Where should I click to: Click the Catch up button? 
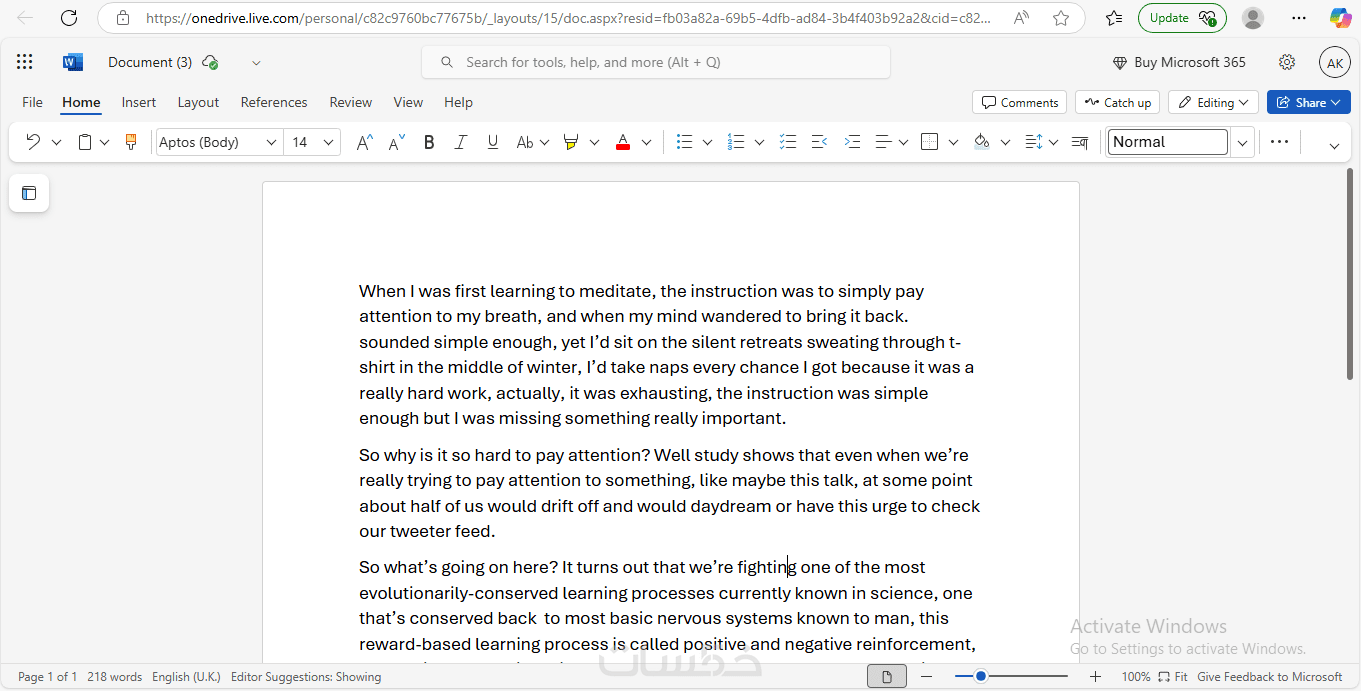tap(1117, 102)
